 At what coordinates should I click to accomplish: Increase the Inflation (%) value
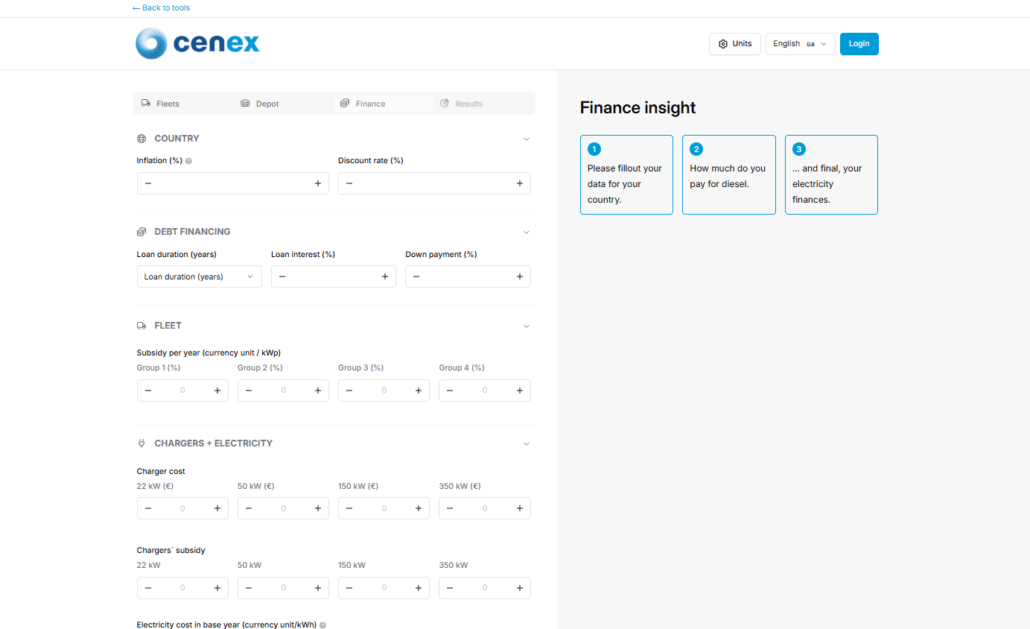(x=318, y=183)
